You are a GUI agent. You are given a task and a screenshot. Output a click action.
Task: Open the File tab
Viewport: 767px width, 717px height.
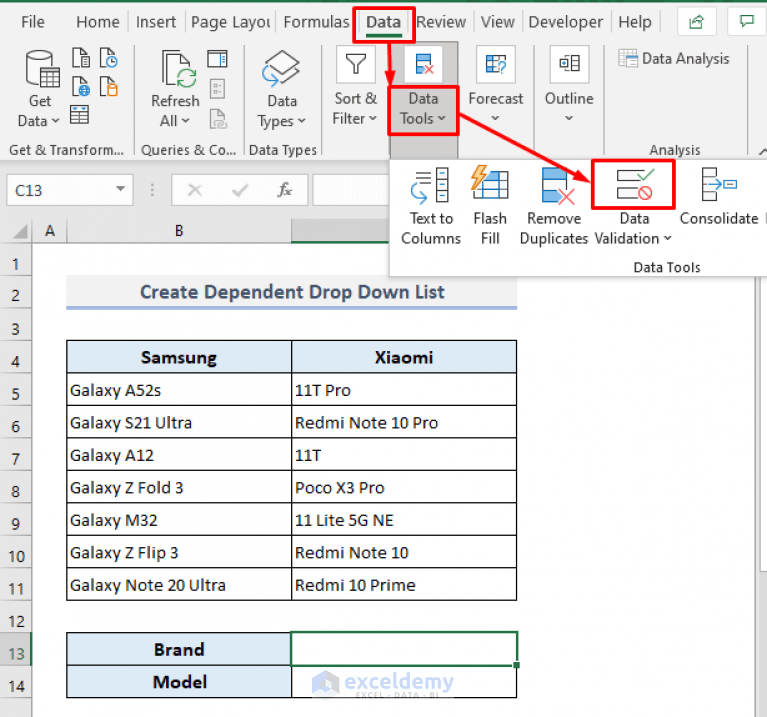point(33,22)
